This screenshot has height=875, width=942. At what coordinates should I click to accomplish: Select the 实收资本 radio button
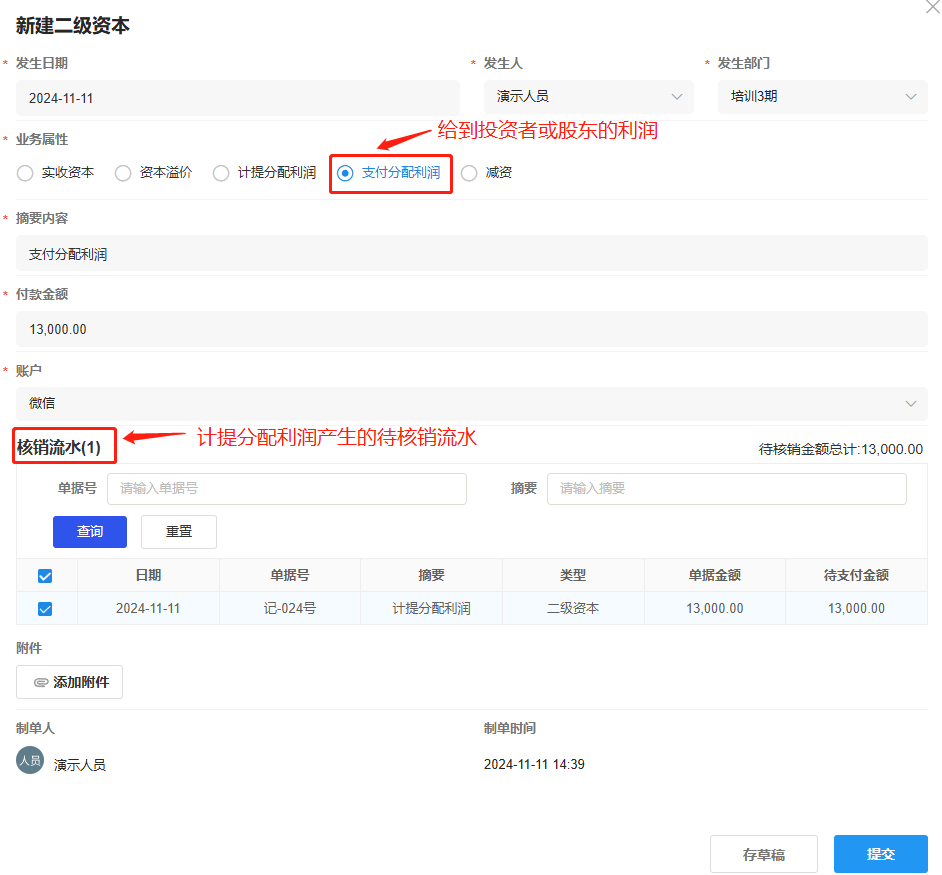pyautogui.click(x=25, y=173)
